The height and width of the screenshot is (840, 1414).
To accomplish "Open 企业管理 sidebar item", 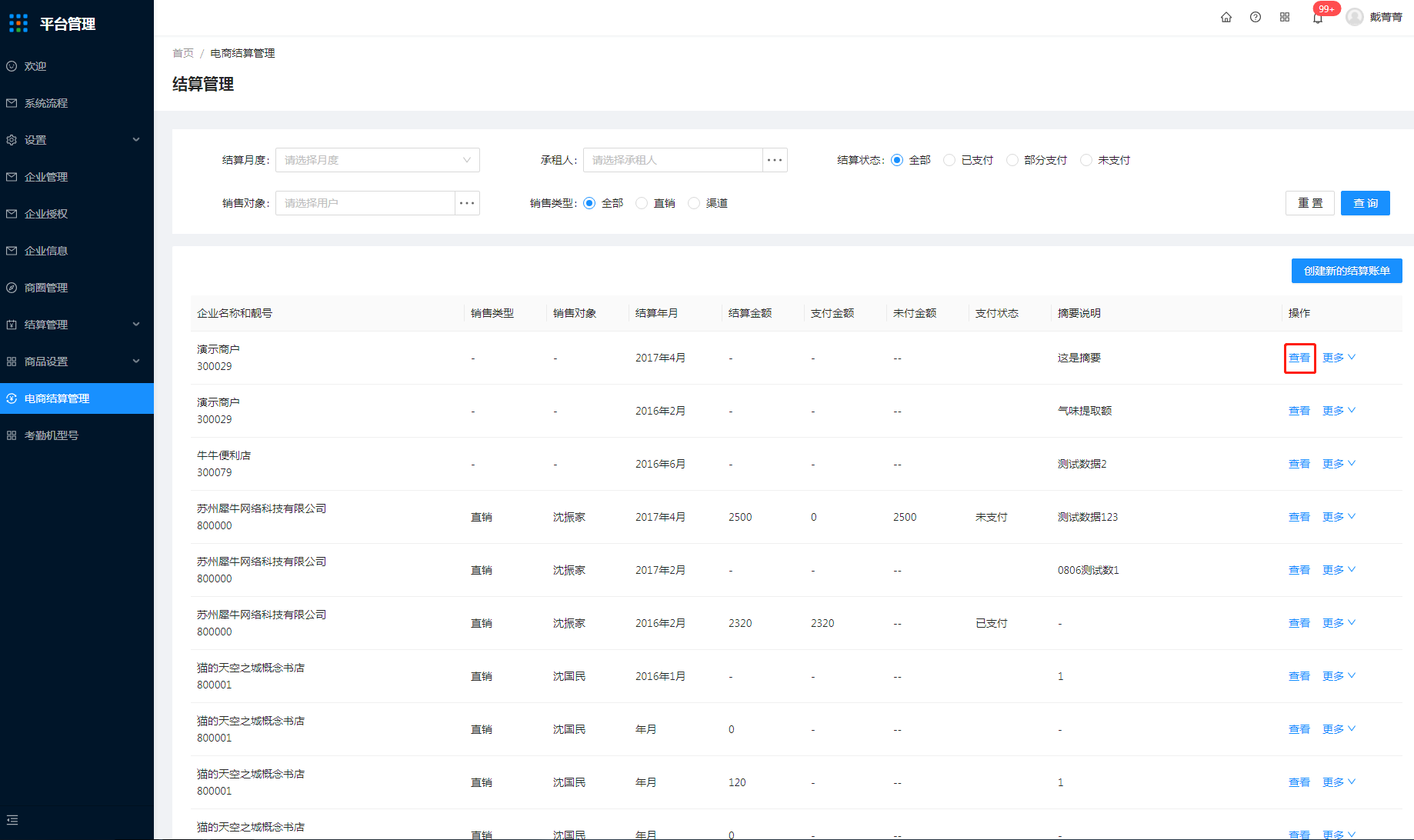I will click(x=77, y=177).
